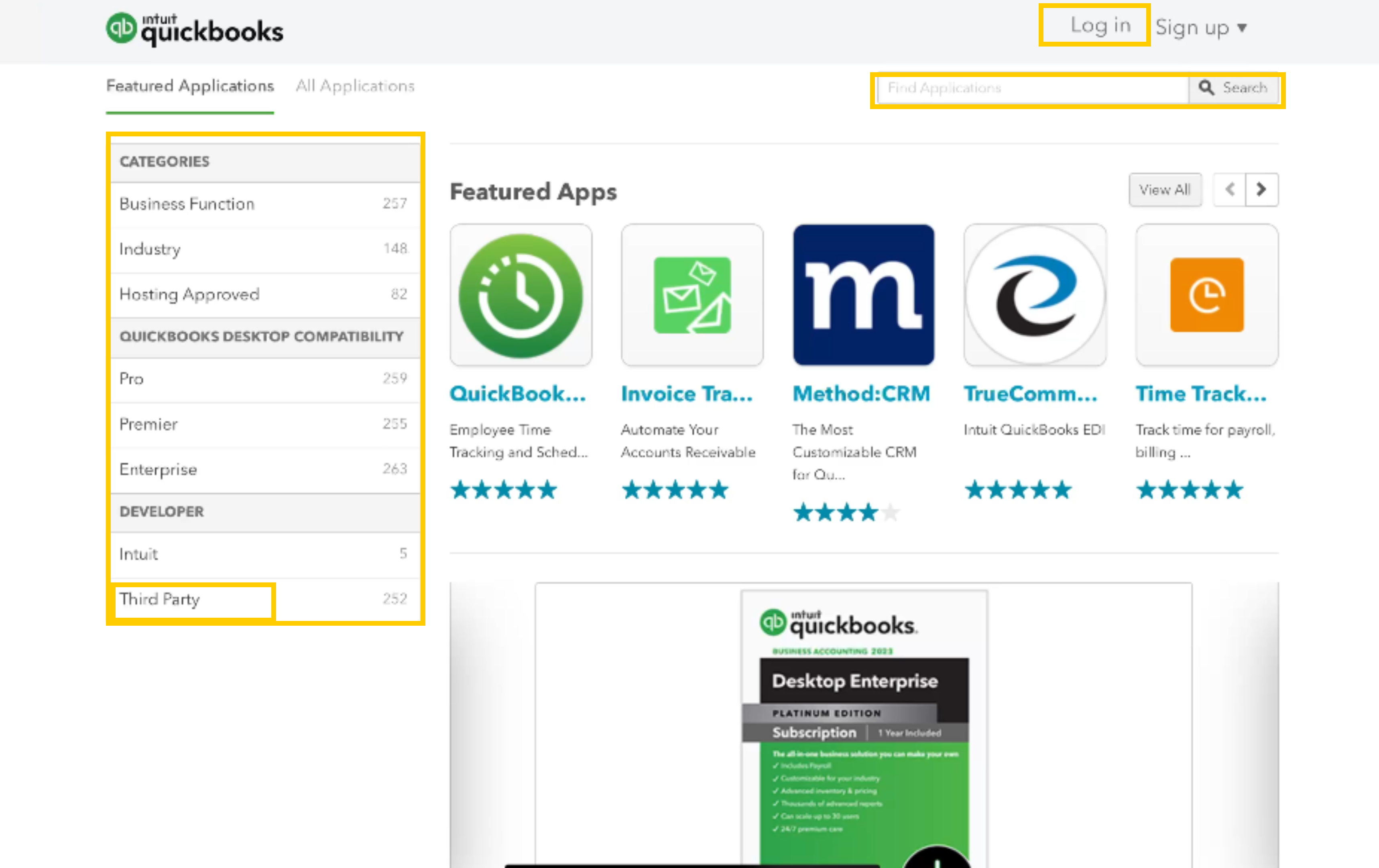Viewport: 1379px width, 868px height.
Task: Click the Invoice Tracker five-star rating
Action: [675, 491]
